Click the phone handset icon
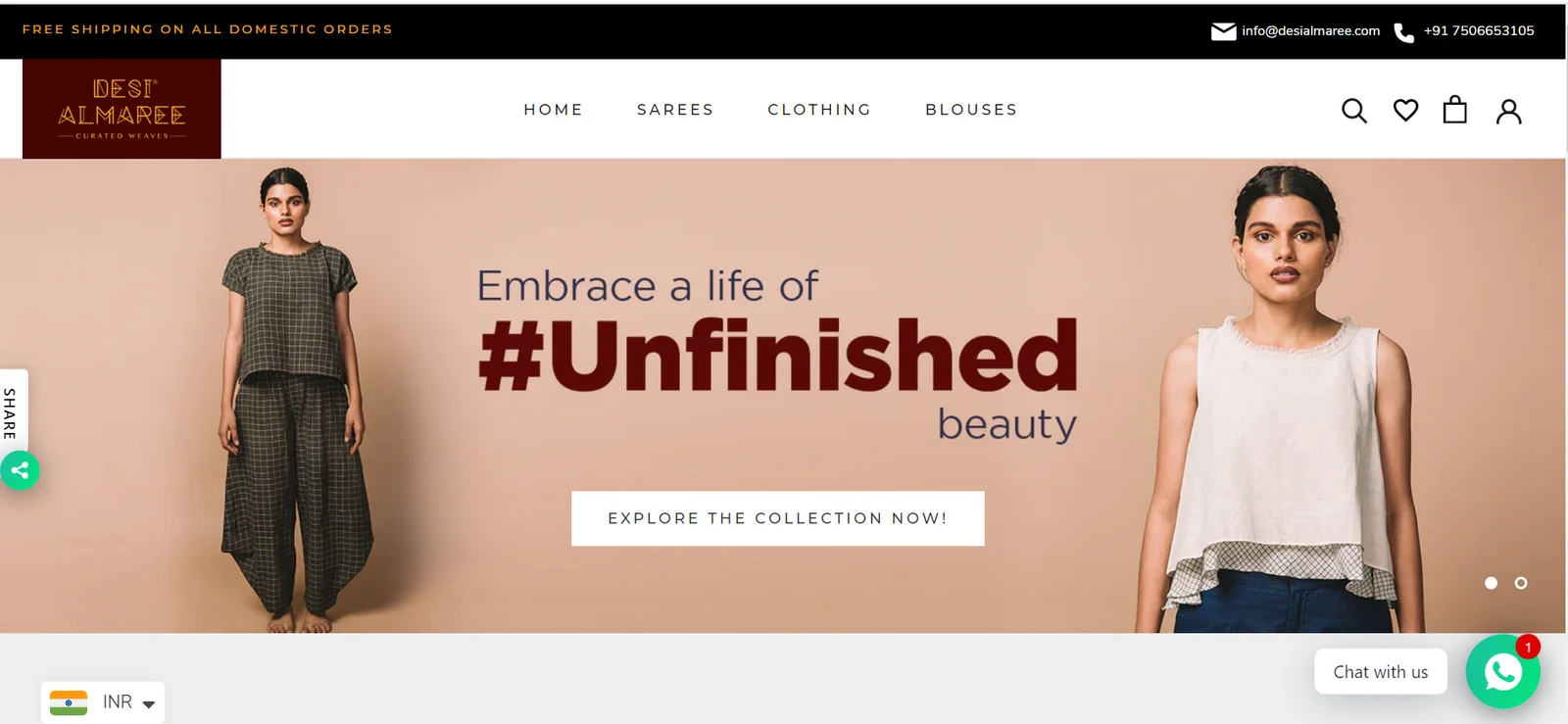Image resolution: width=1568 pixels, height=724 pixels. (x=1403, y=32)
